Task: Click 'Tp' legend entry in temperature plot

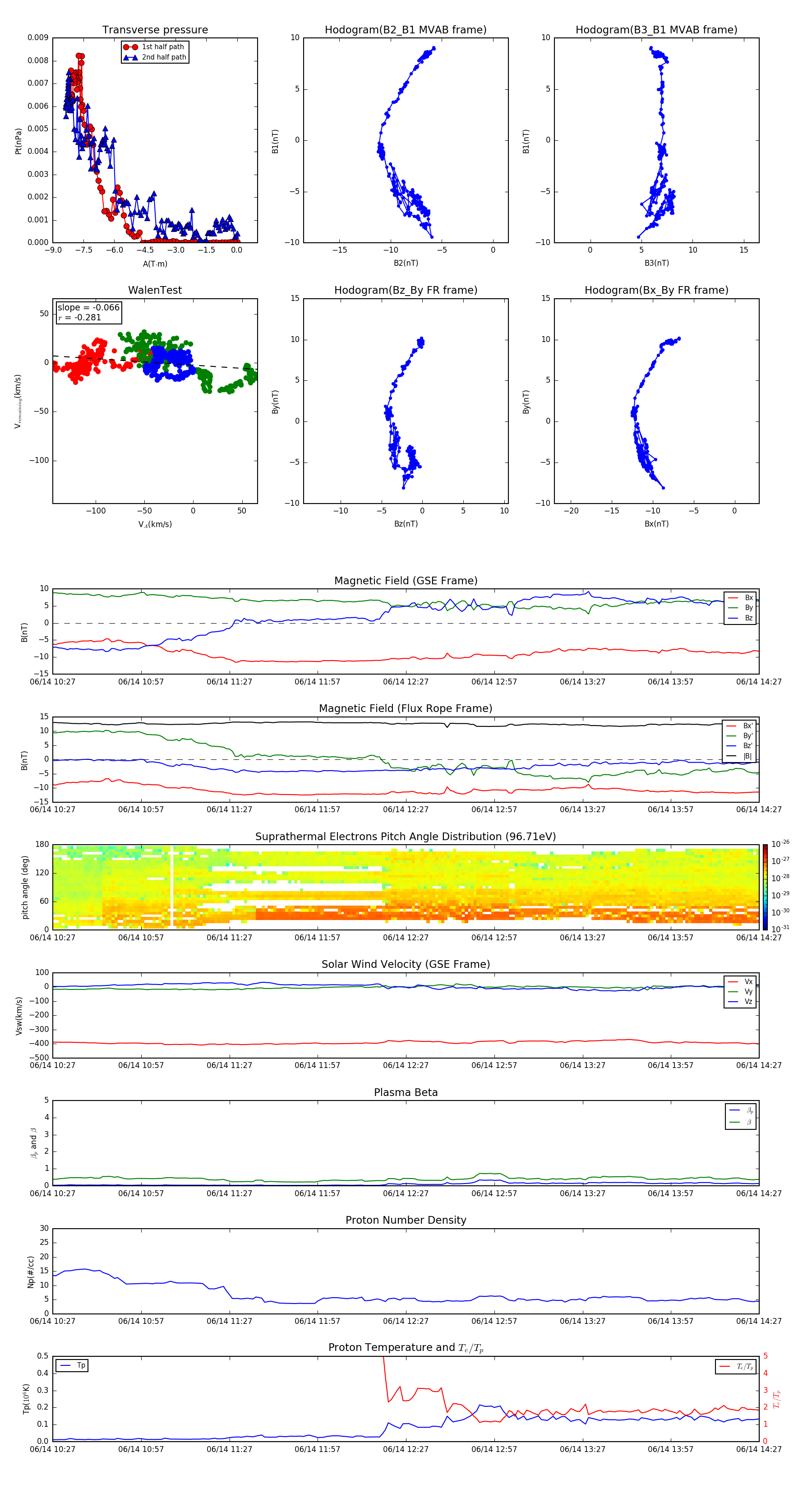Action: coord(72,1365)
